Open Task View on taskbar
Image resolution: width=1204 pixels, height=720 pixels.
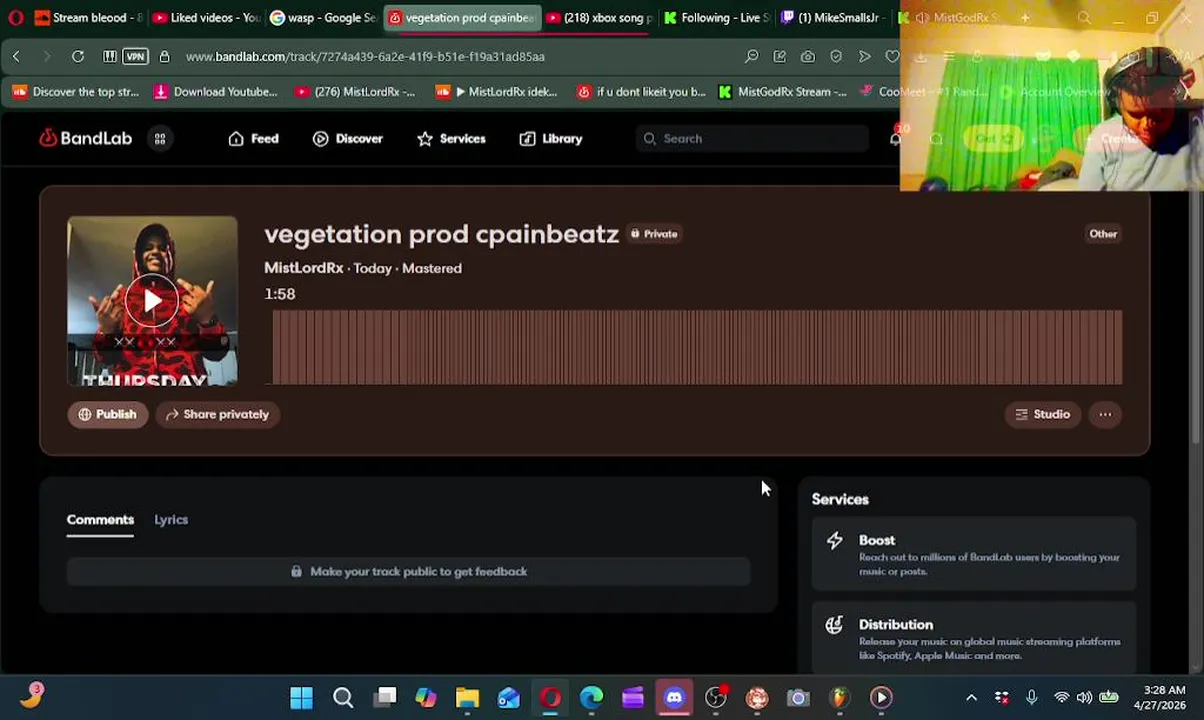pyautogui.click(x=385, y=697)
